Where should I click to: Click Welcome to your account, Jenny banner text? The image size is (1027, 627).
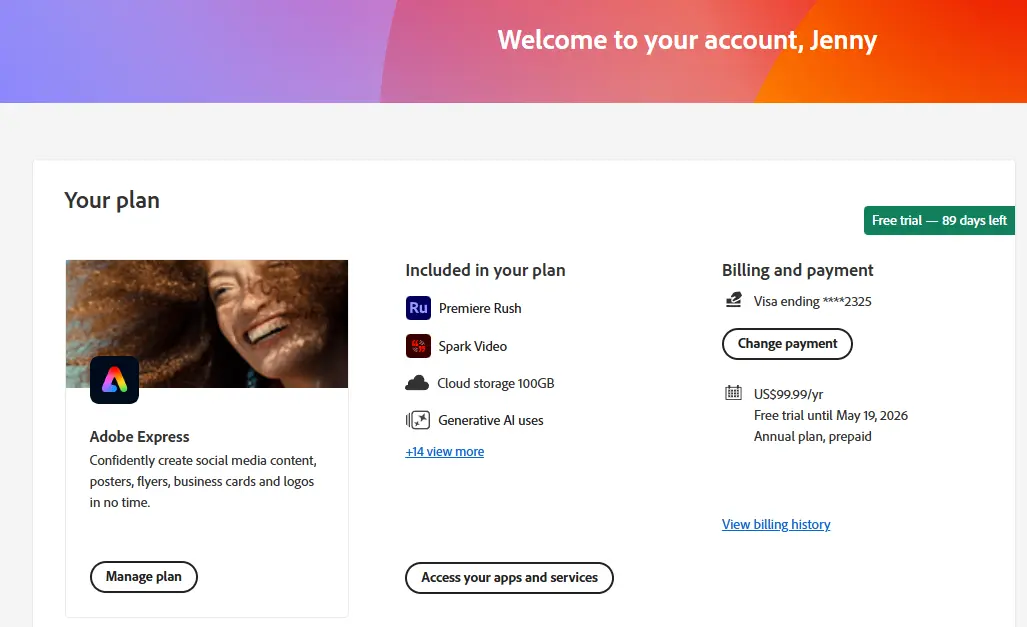[x=687, y=41]
